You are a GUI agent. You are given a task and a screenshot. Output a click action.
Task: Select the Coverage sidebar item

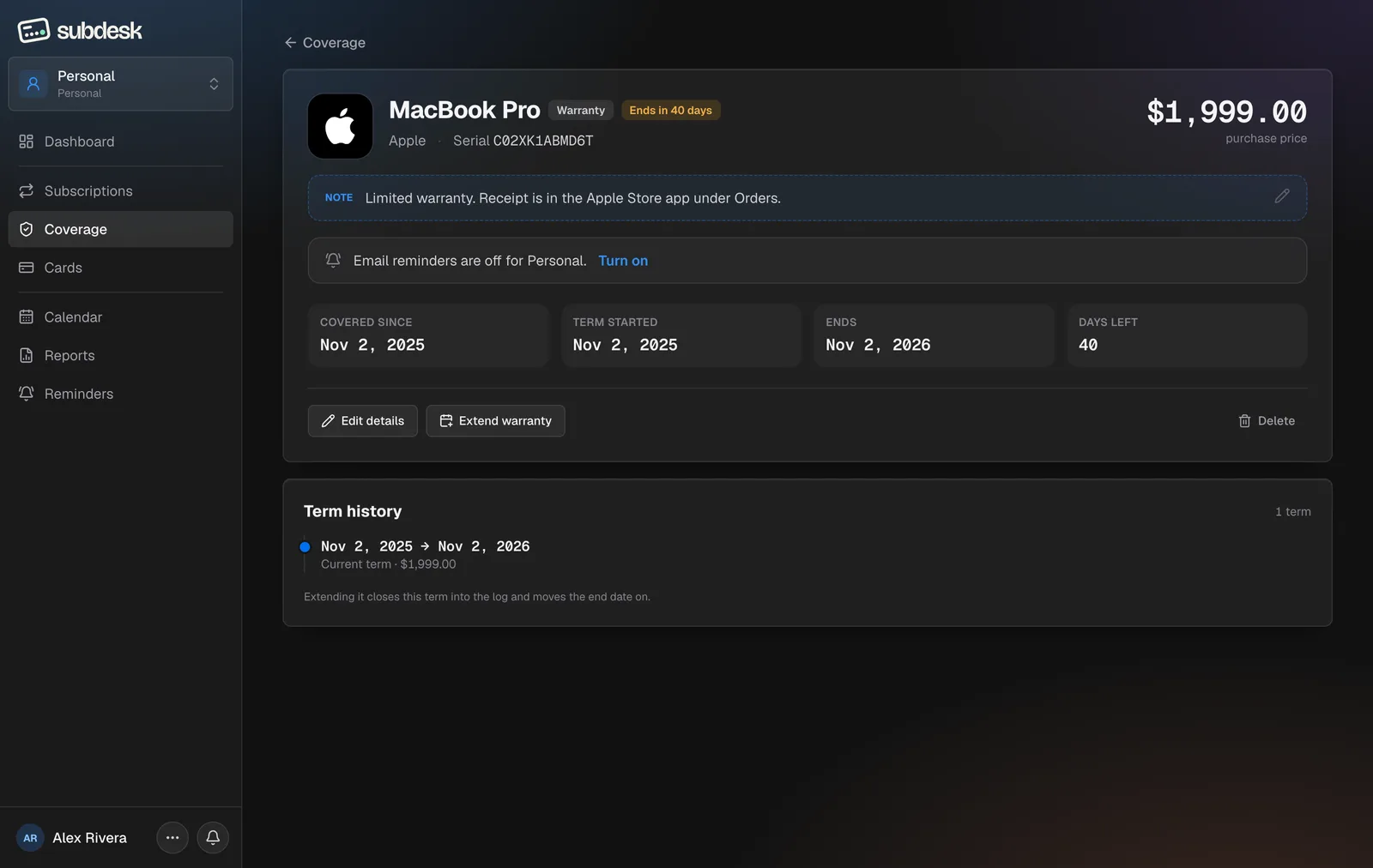coord(120,230)
